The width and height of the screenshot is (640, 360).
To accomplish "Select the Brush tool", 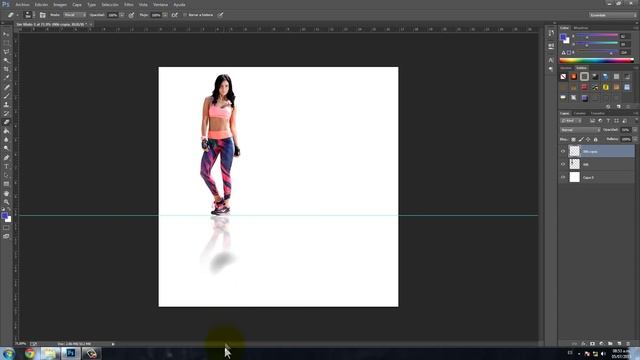I will (x=6, y=96).
